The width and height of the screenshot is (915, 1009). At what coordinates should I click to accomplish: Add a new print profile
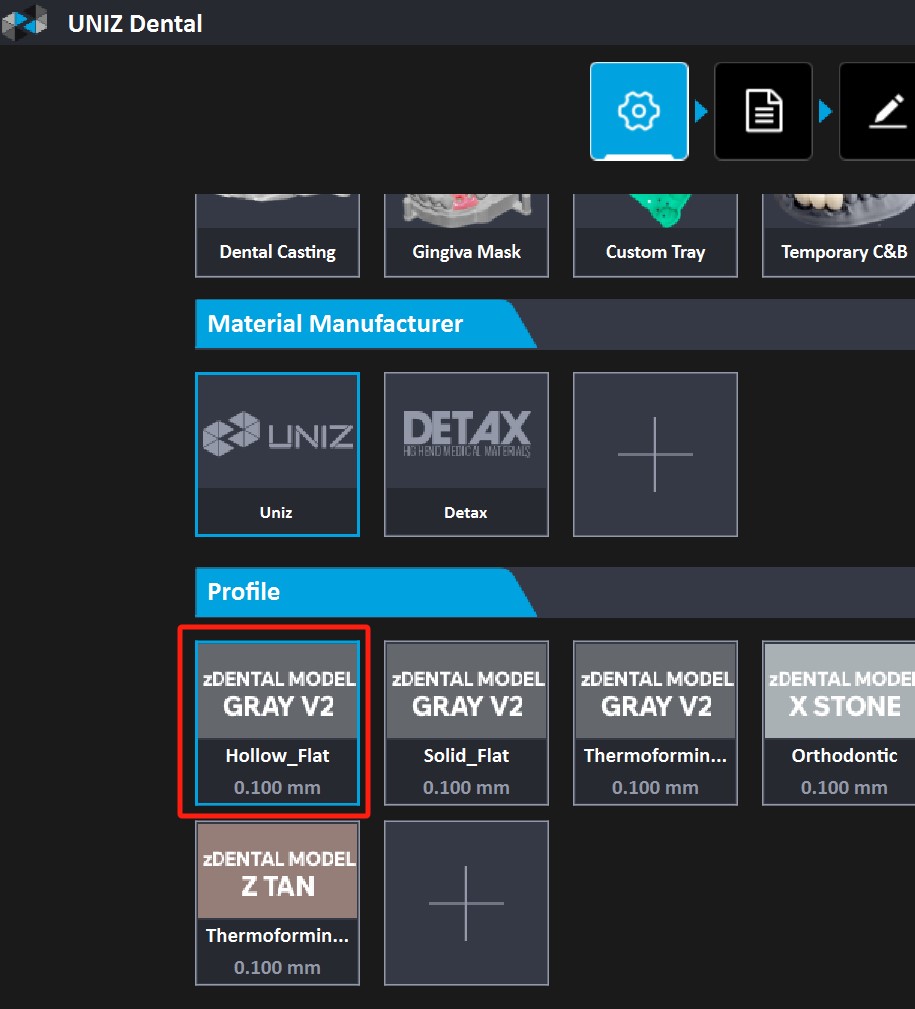click(467, 903)
